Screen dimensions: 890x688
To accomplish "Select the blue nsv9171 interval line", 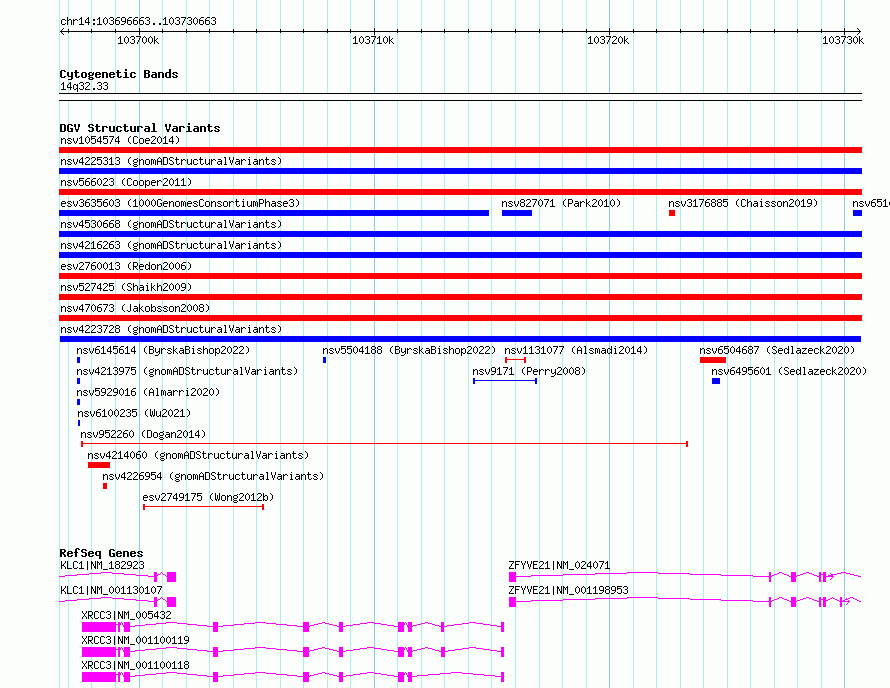I will click(x=505, y=381).
